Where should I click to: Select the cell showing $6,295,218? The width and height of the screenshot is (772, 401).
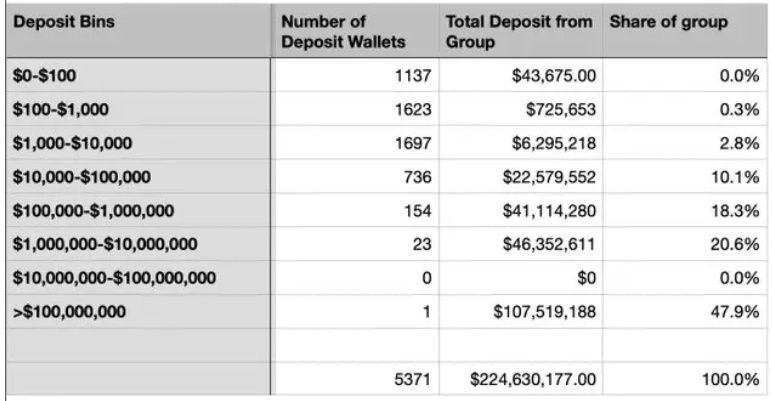(x=520, y=143)
